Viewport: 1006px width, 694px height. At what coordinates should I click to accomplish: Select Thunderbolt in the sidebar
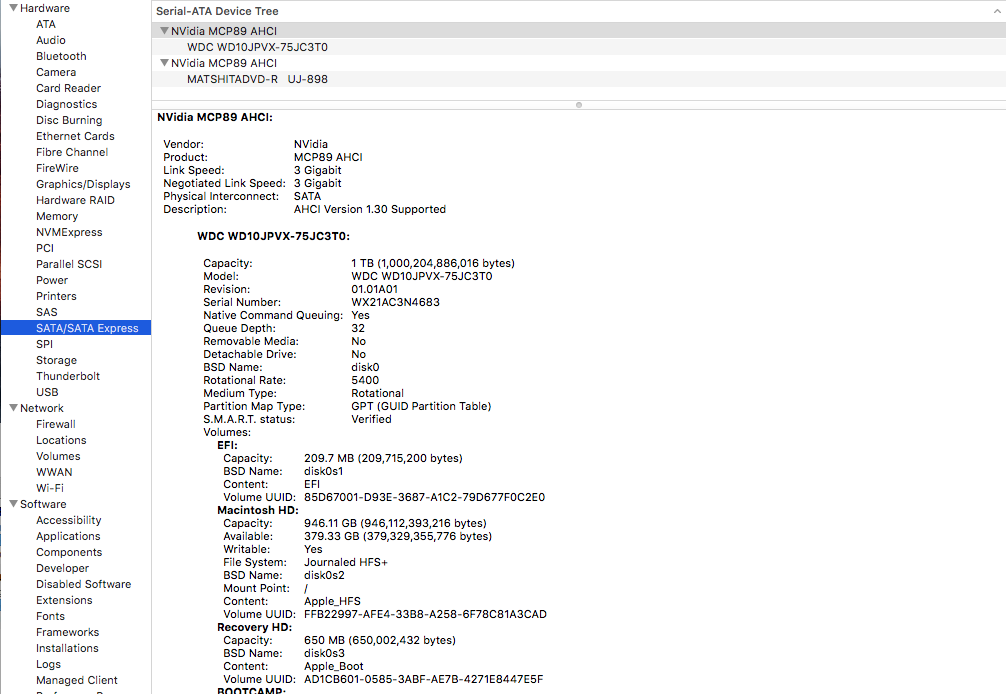point(67,377)
